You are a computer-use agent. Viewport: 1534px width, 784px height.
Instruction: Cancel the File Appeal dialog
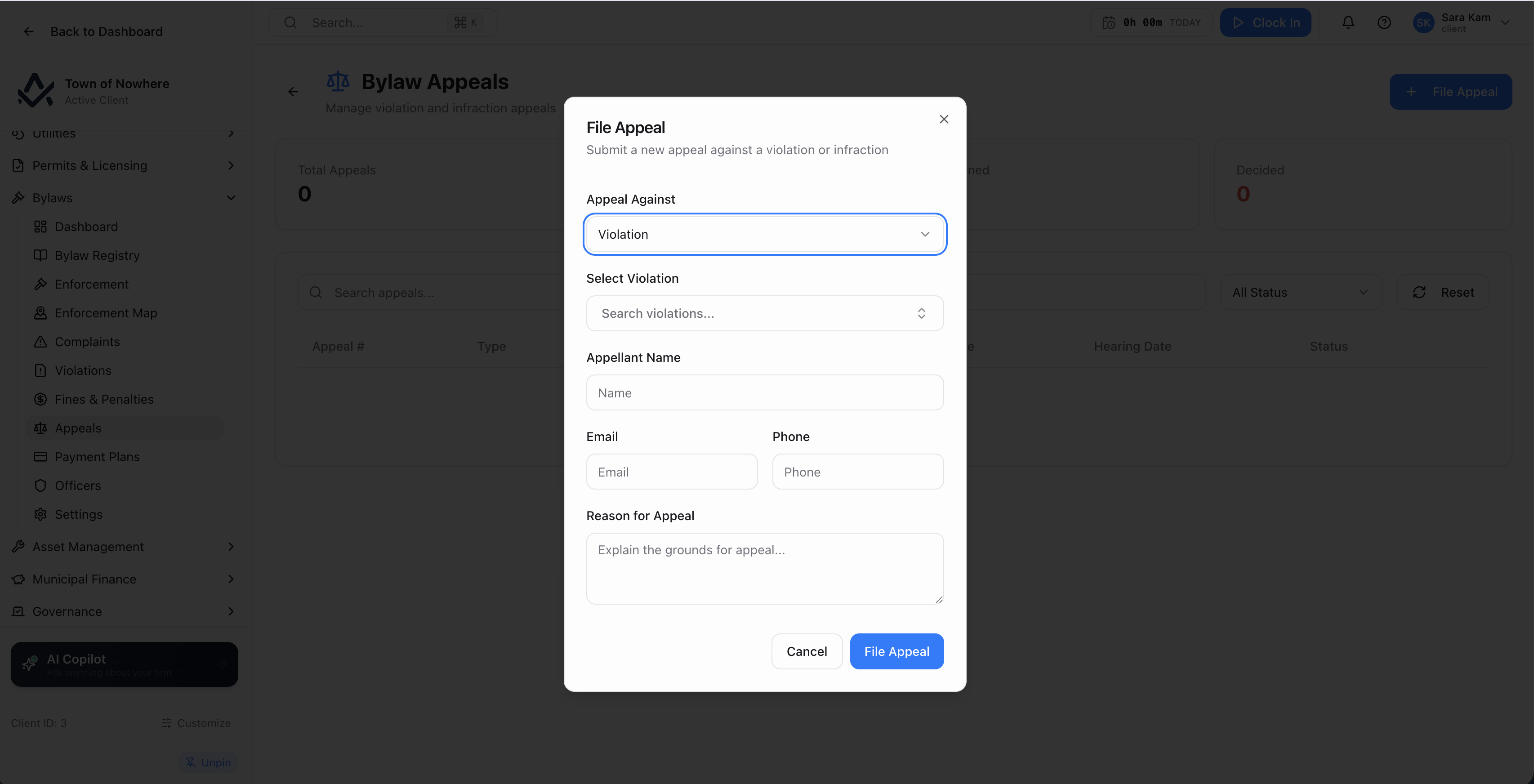coord(806,651)
